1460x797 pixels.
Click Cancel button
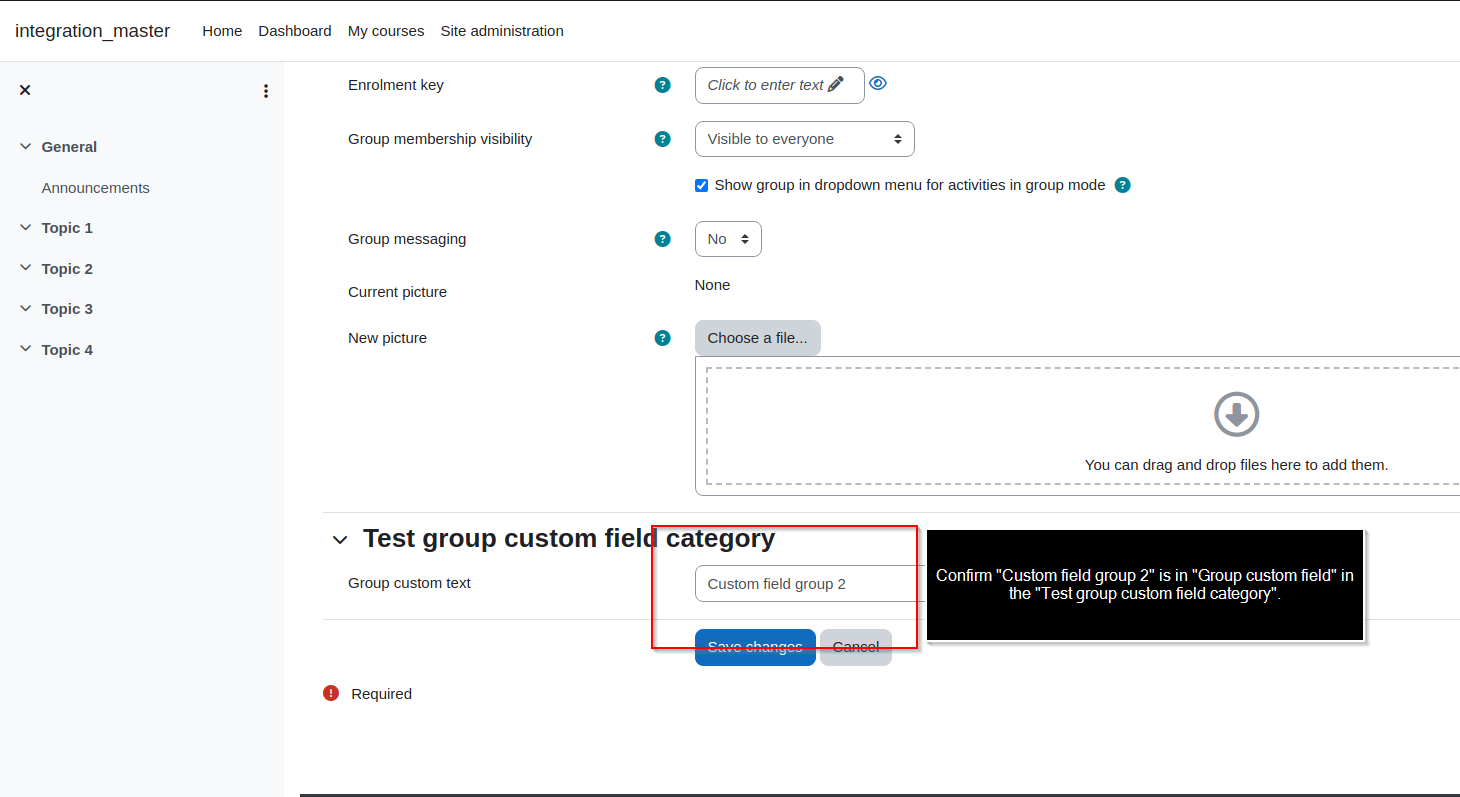tap(856, 647)
